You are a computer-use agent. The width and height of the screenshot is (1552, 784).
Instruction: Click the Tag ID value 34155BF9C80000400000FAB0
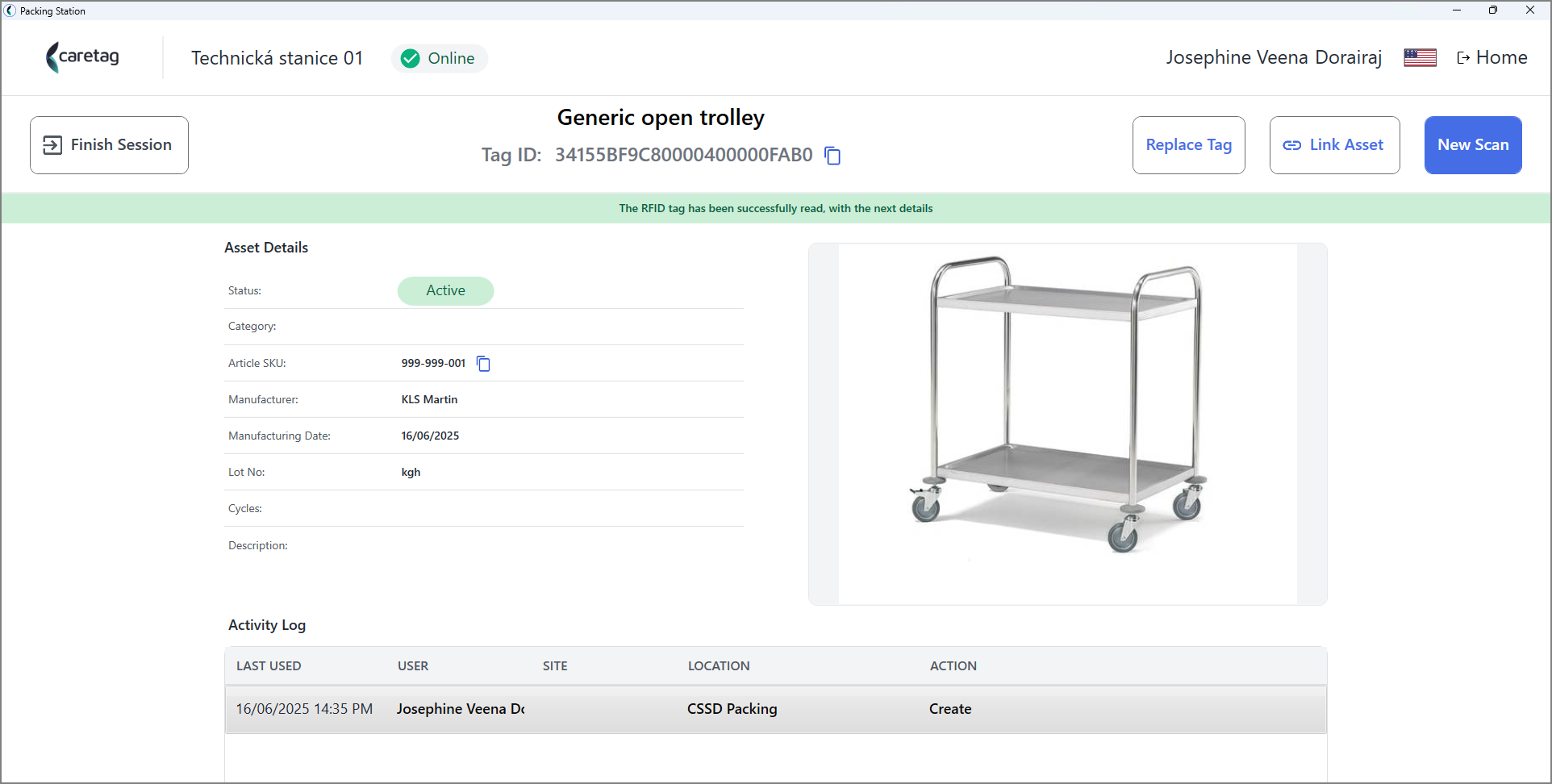coord(683,155)
